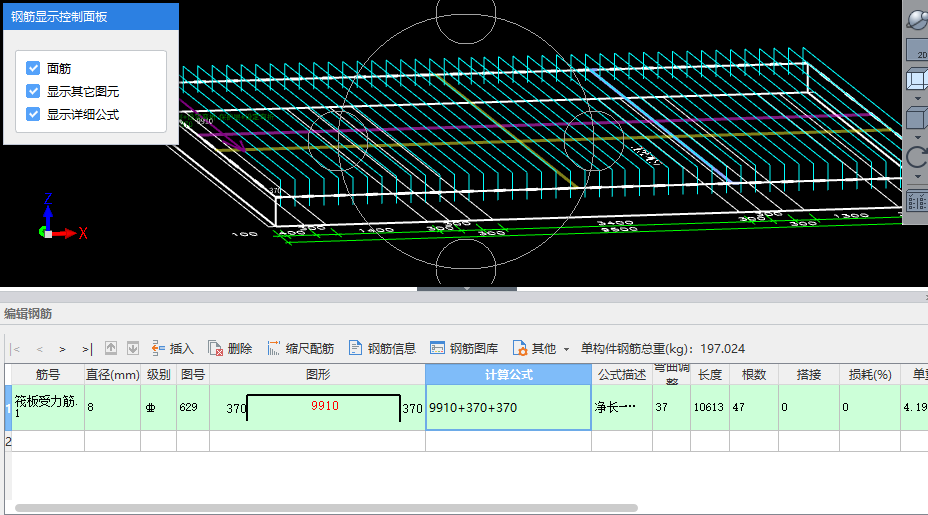Click the 插入 insert button
The width and height of the screenshot is (928, 515).
click(x=173, y=349)
